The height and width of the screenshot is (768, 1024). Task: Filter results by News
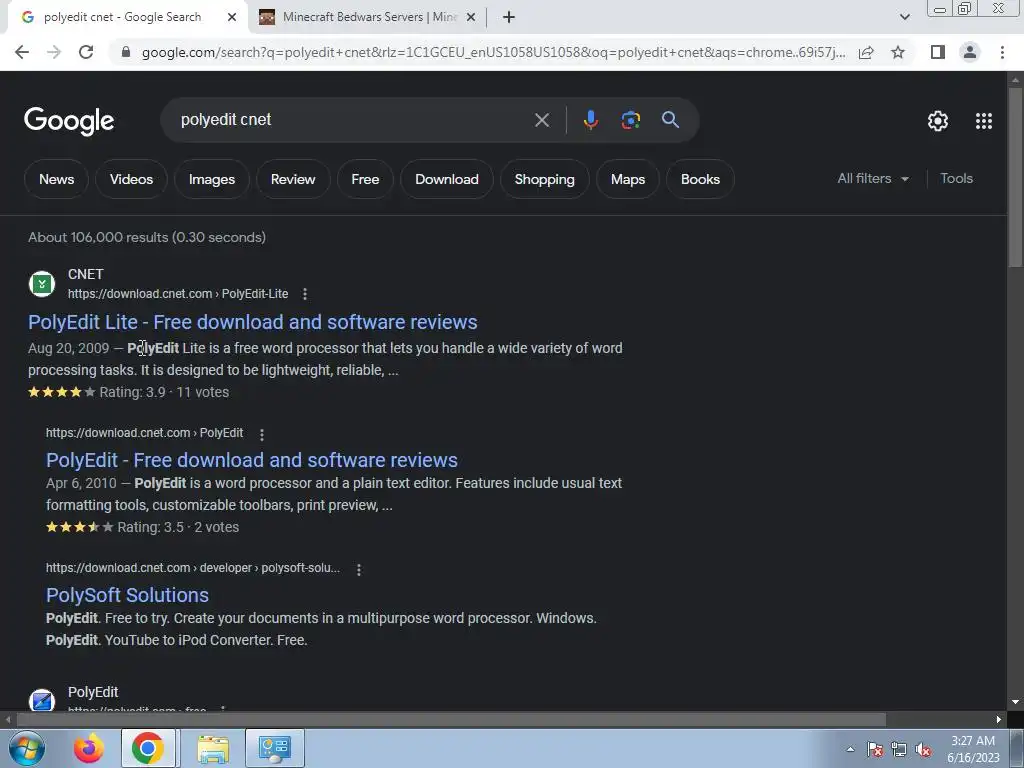(x=56, y=179)
